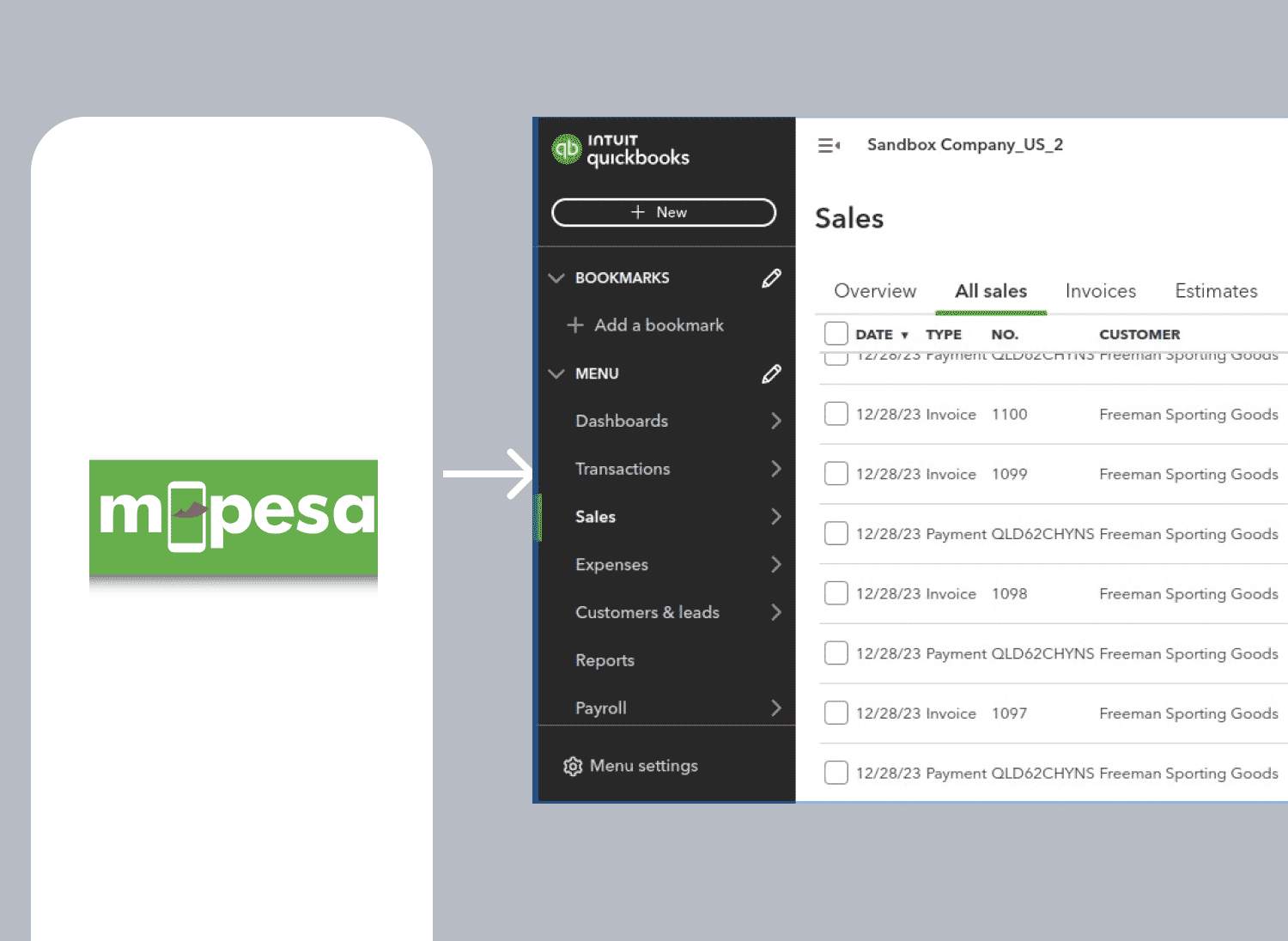Select the checkbox for Invoice 1097
This screenshot has width=1288, height=941.
coord(835,713)
